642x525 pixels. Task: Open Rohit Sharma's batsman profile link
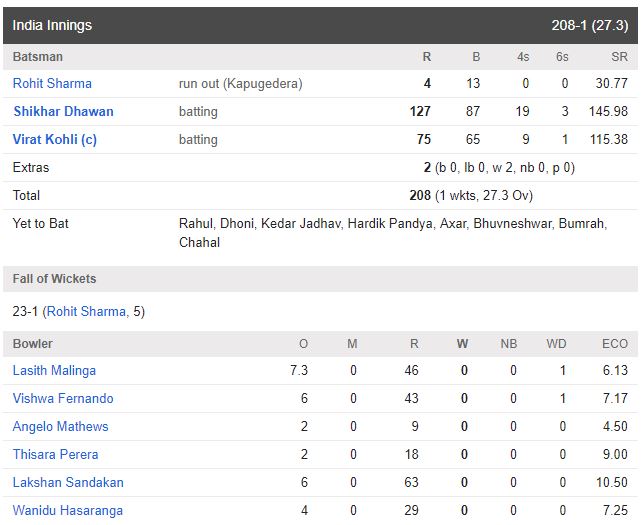pyautogui.click(x=52, y=84)
